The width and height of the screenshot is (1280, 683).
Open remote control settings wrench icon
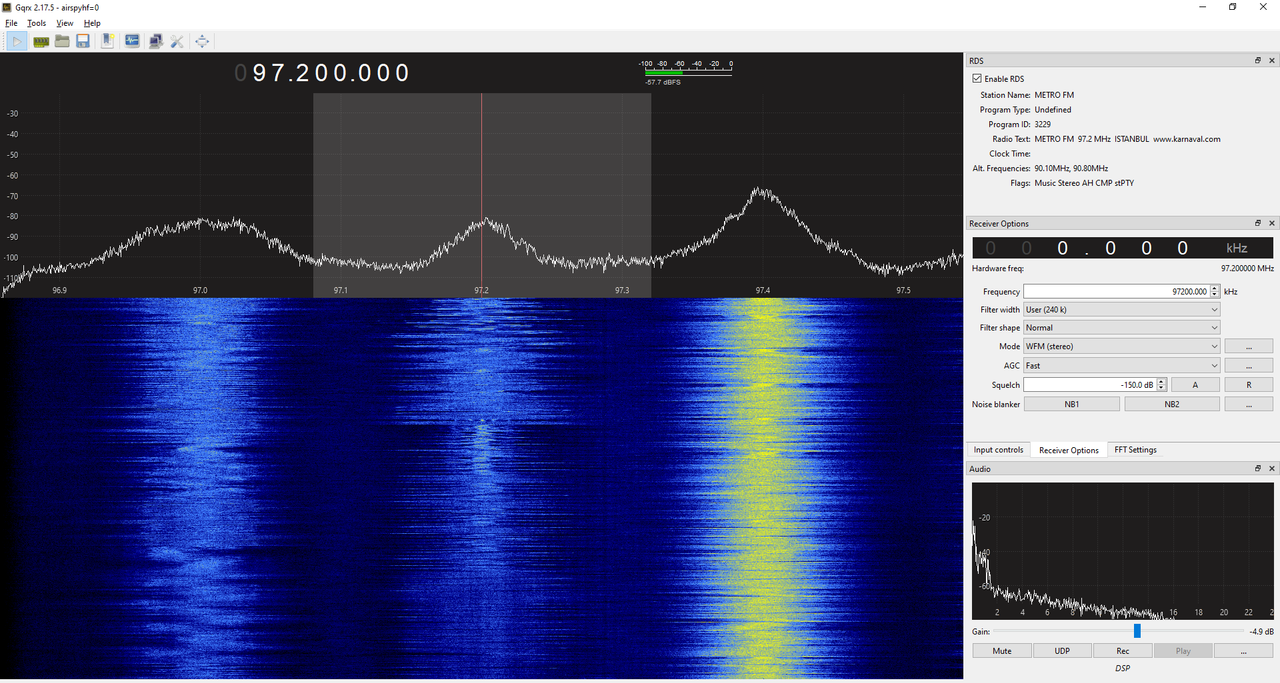pyautogui.click(x=177, y=41)
